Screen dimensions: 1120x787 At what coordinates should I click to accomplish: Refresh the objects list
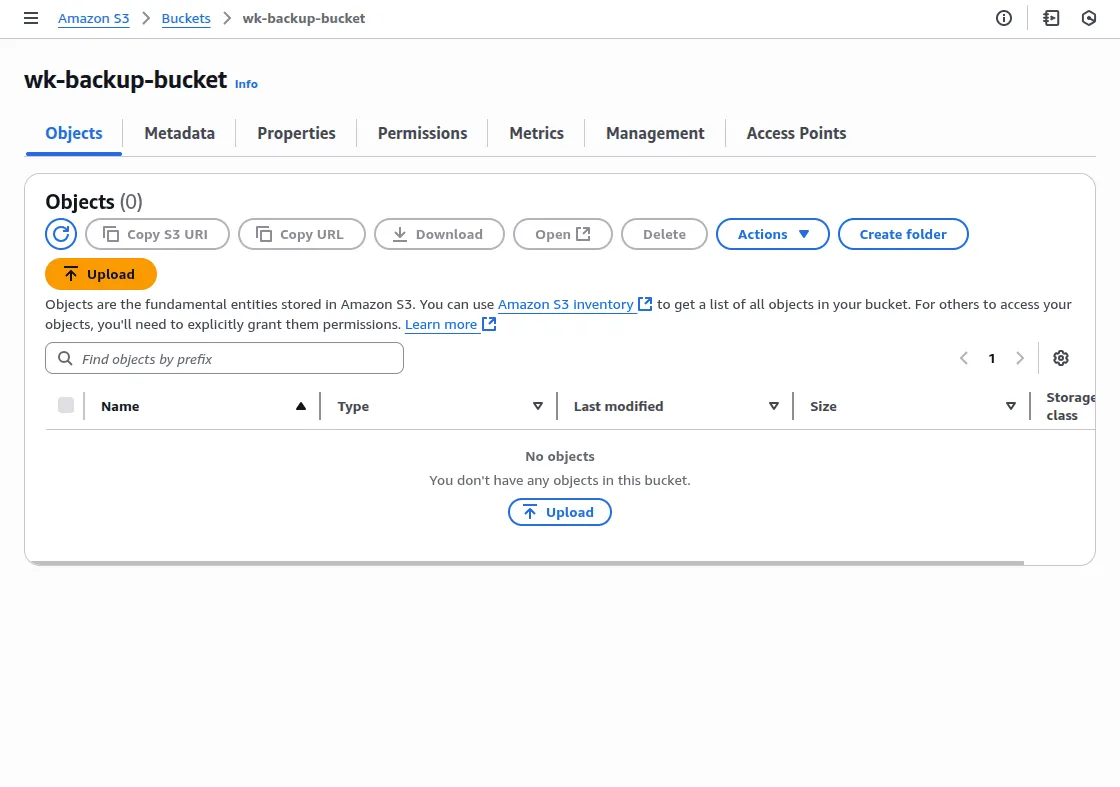tap(60, 233)
